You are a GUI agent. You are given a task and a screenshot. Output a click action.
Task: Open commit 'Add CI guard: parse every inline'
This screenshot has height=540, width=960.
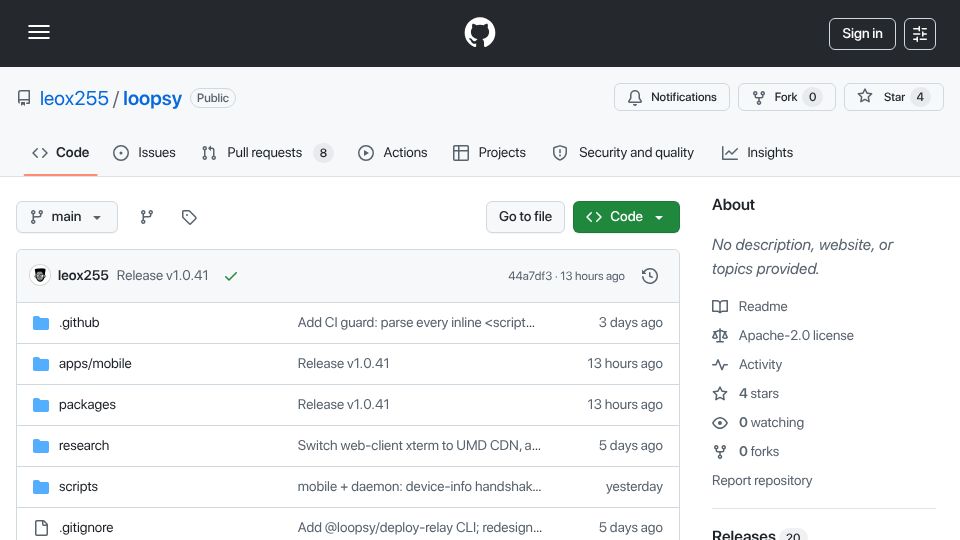(x=416, y=323)
